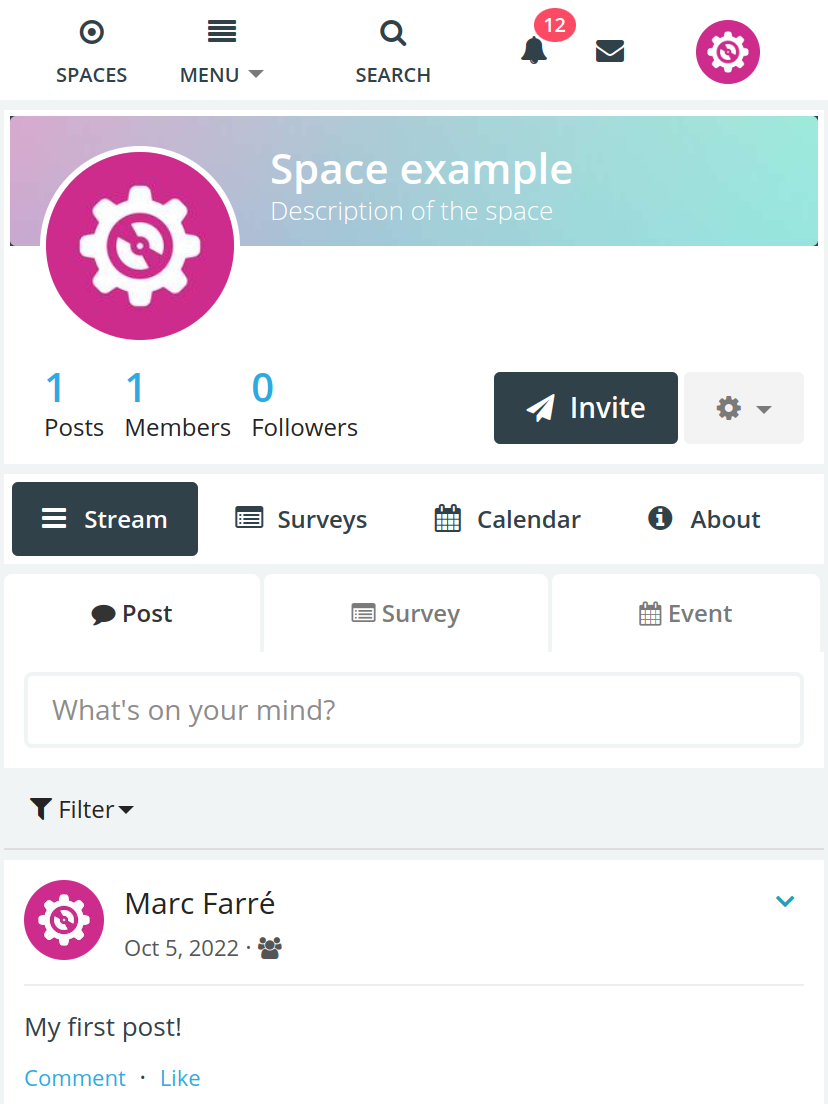Expand the space settings gear dropdown
The image size is (828, 1104).
pyautogui.click(x=744, y=408)
